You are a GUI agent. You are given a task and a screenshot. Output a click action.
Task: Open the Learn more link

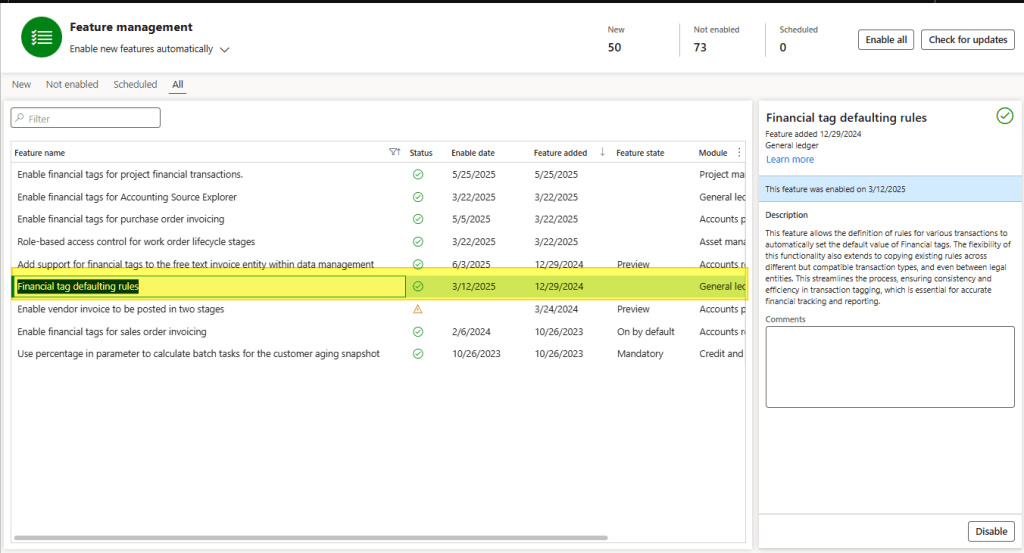[x=790, y=160]
